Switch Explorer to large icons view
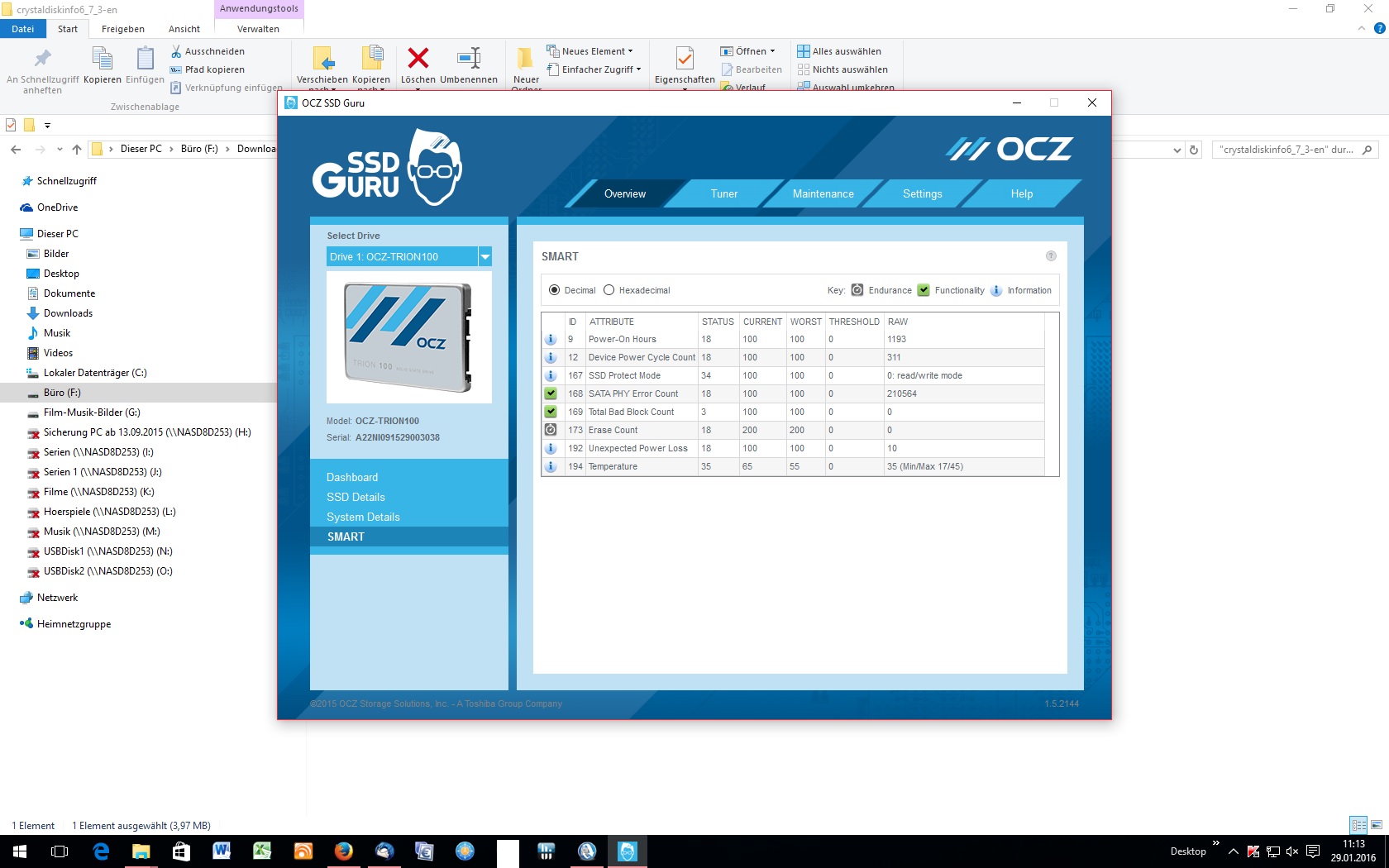The image size is (1389, 868). [x=1377, y=825]
